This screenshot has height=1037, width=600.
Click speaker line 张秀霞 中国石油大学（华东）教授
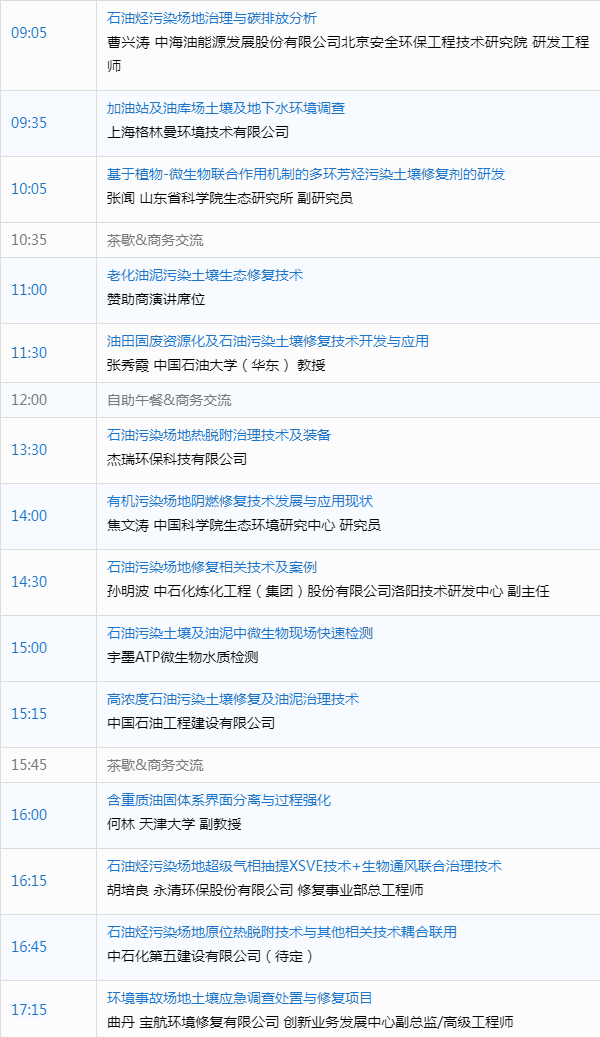tap(216, 364)
